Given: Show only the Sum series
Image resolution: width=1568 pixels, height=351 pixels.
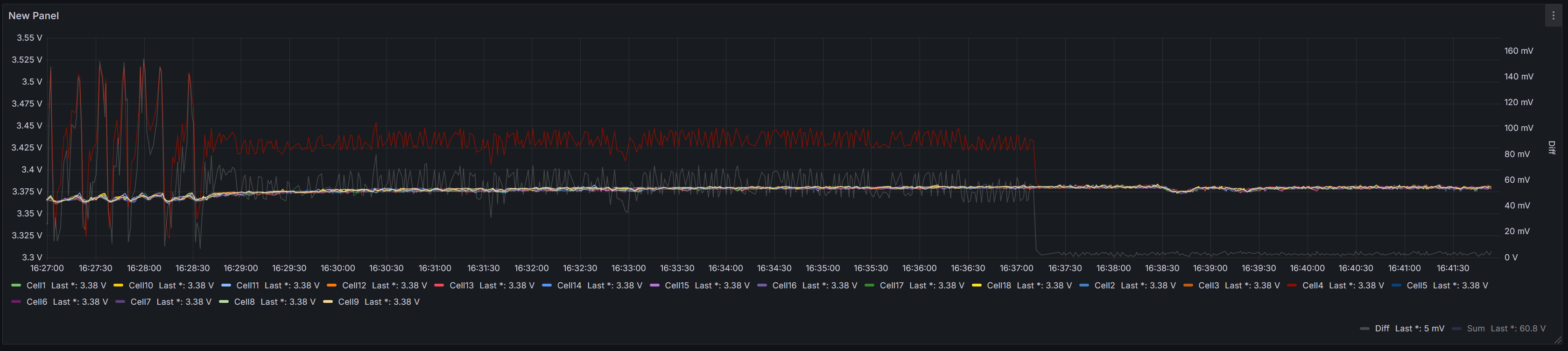Looking at the screenshot, I should (1476, 329).
